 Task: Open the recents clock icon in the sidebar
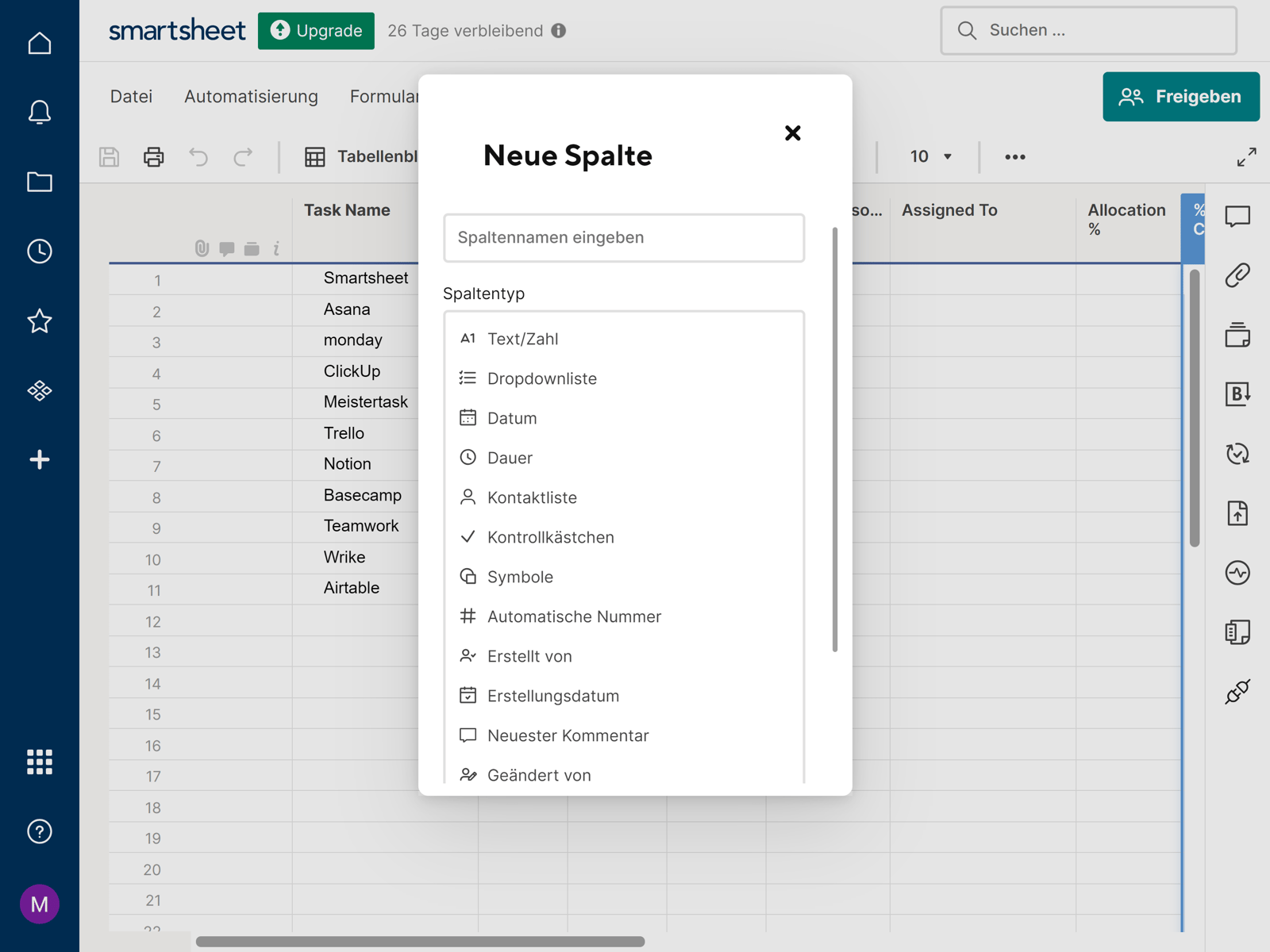(39, 251)
